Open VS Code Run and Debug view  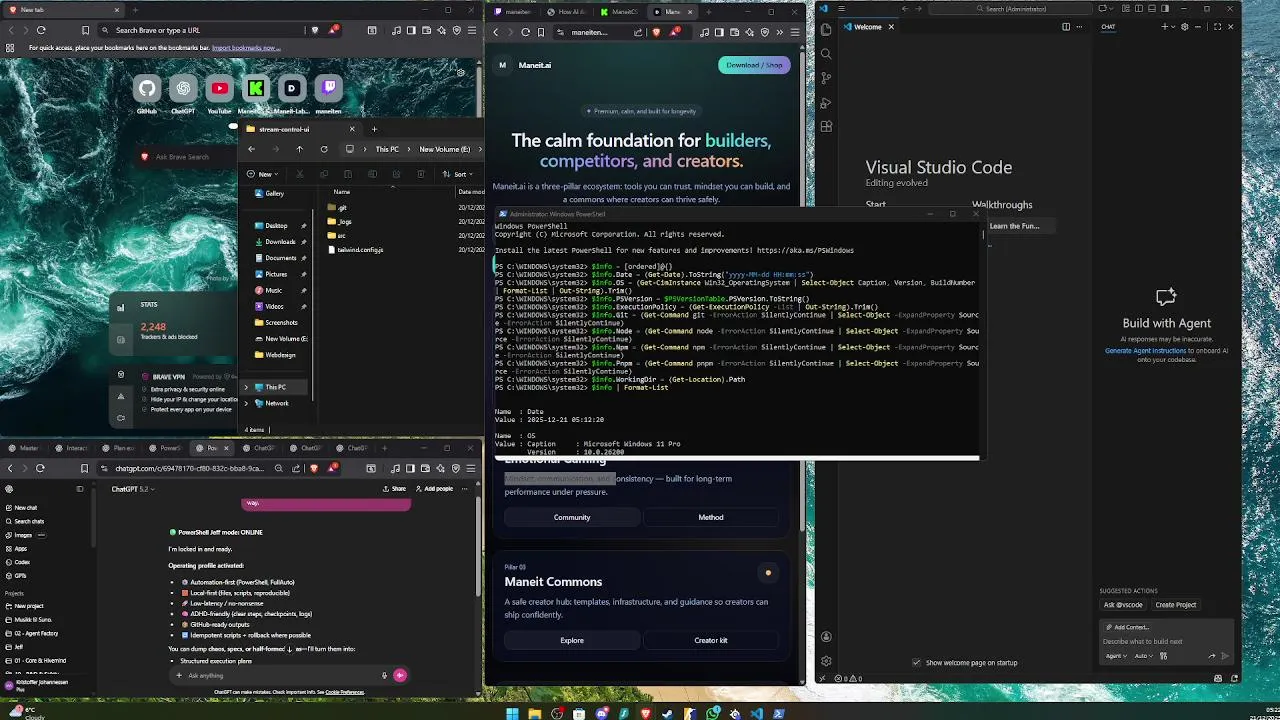pyautogui.click(x=826, y=102)
